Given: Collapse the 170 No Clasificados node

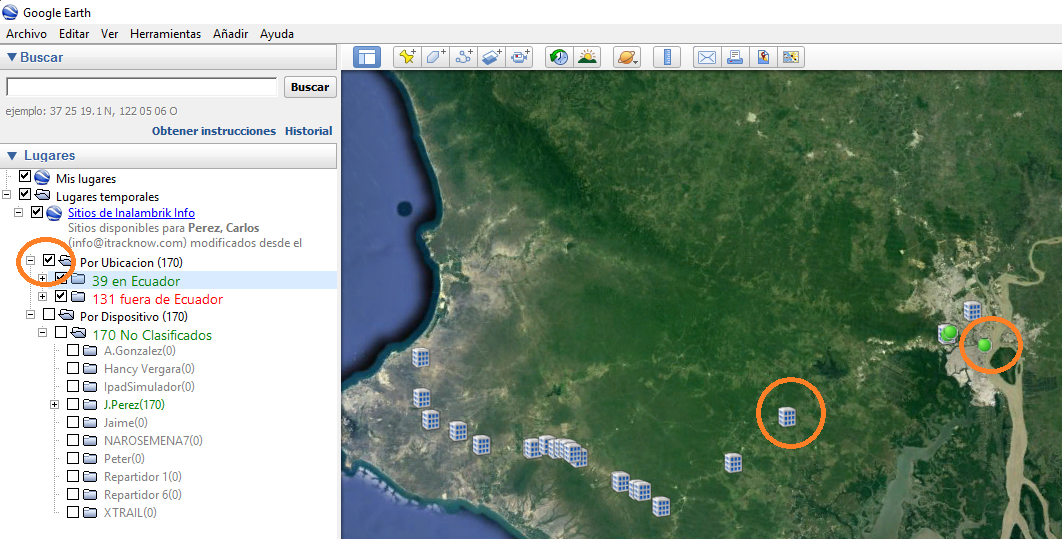Looking at the screenshot, I should [43, 332].
